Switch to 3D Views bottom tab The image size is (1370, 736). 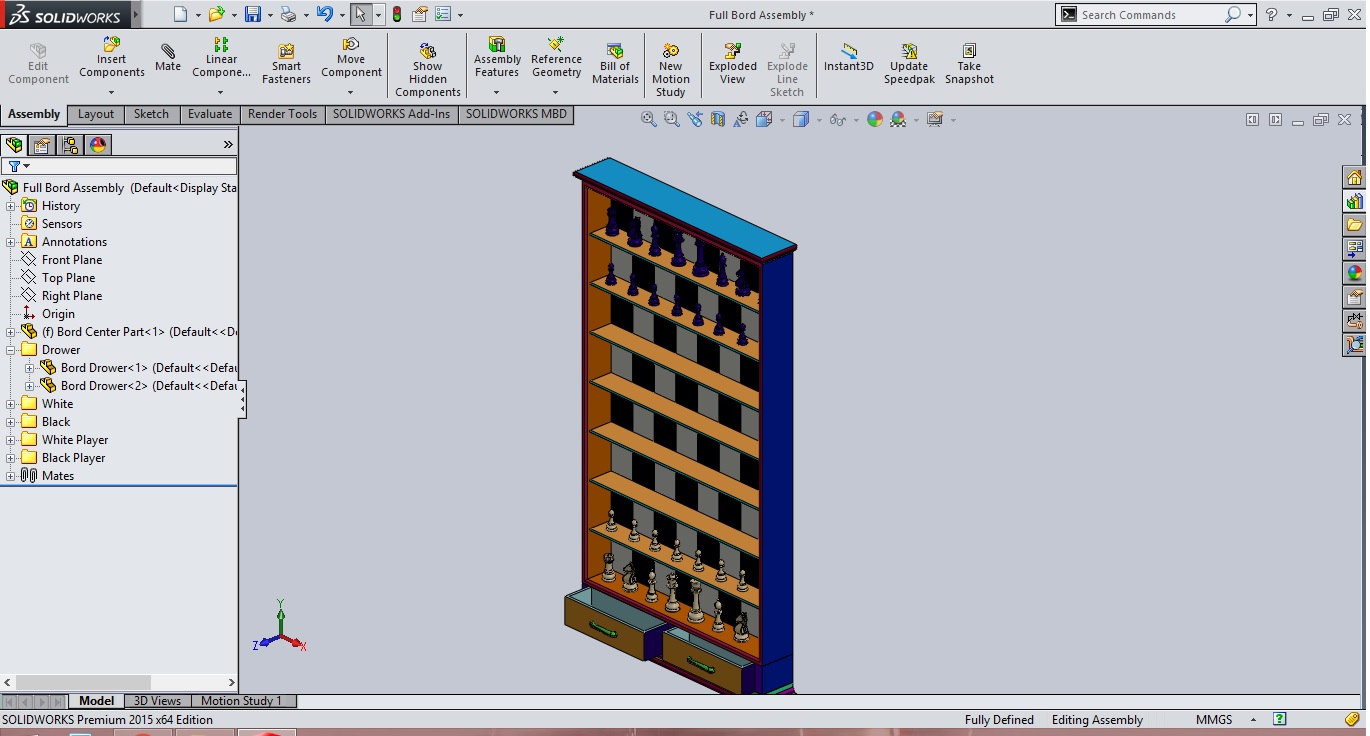pyautogui.click(x=158, y=701)
